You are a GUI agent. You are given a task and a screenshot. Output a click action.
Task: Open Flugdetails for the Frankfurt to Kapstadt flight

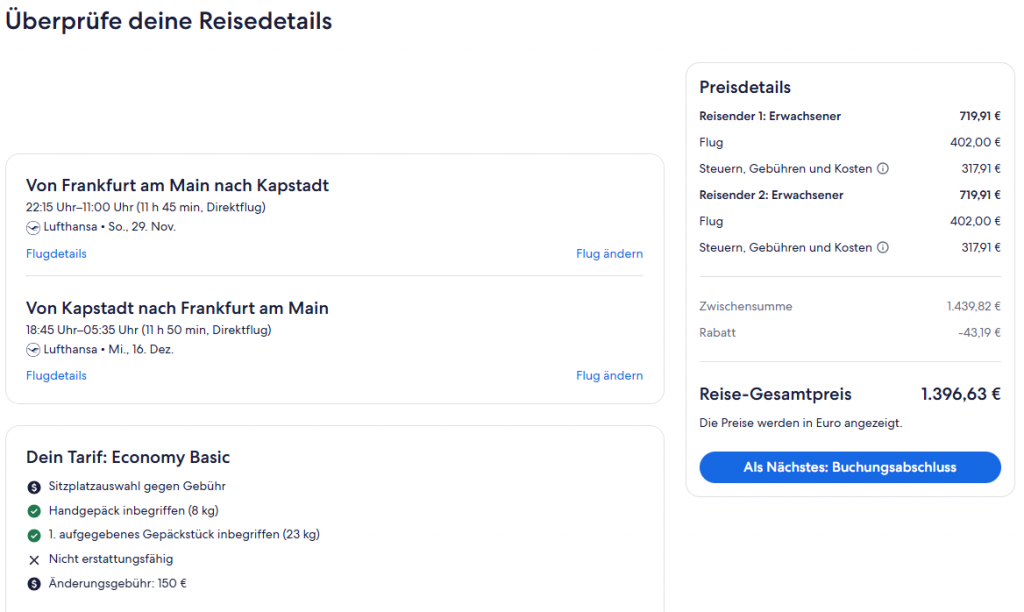56,254
